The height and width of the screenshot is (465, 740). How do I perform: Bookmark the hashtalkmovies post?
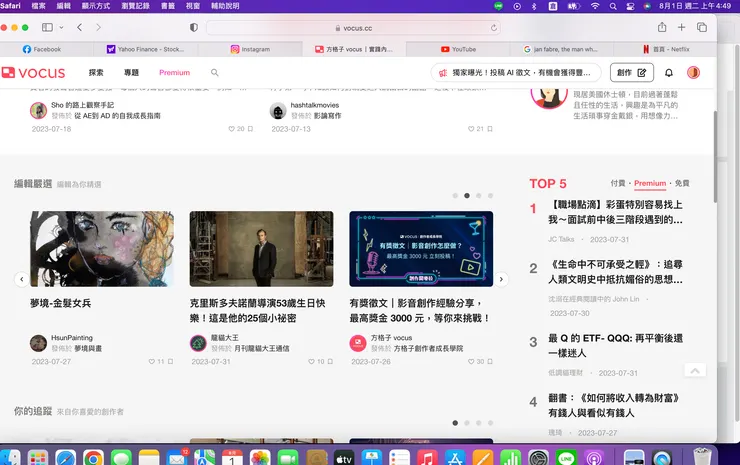490,129
